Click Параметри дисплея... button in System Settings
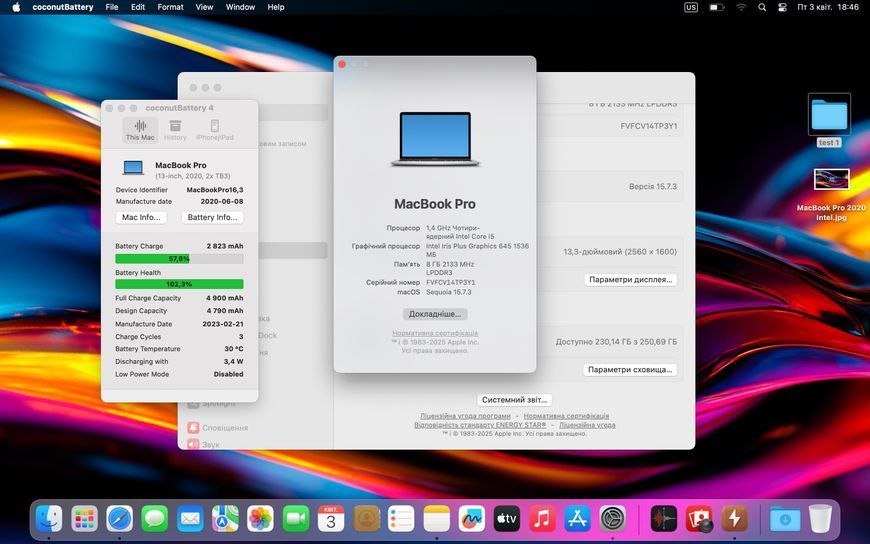Screen dimensions: 870x544 point(630,280)
